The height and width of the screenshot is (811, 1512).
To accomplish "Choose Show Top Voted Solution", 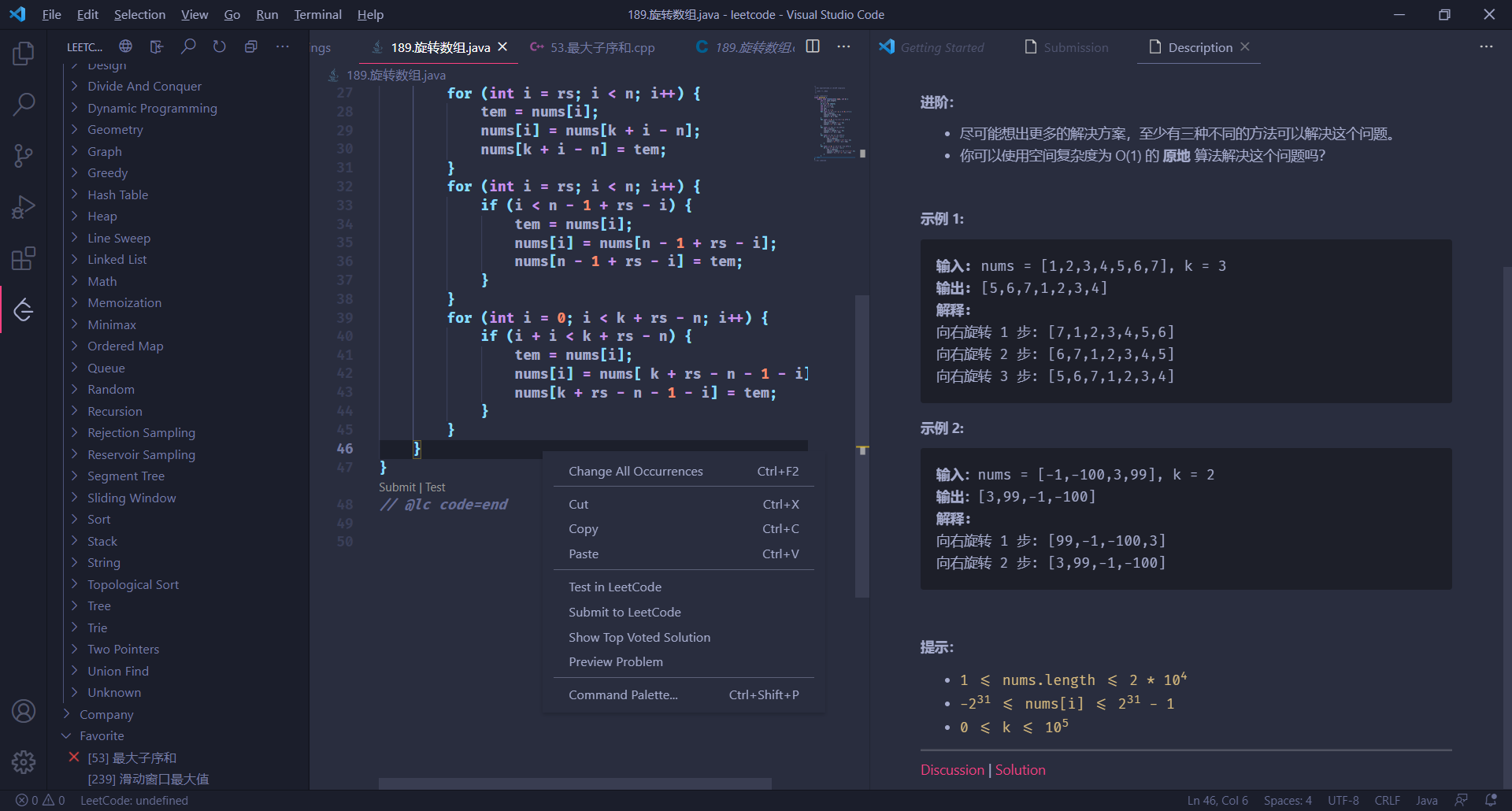I will click(684, 637).
